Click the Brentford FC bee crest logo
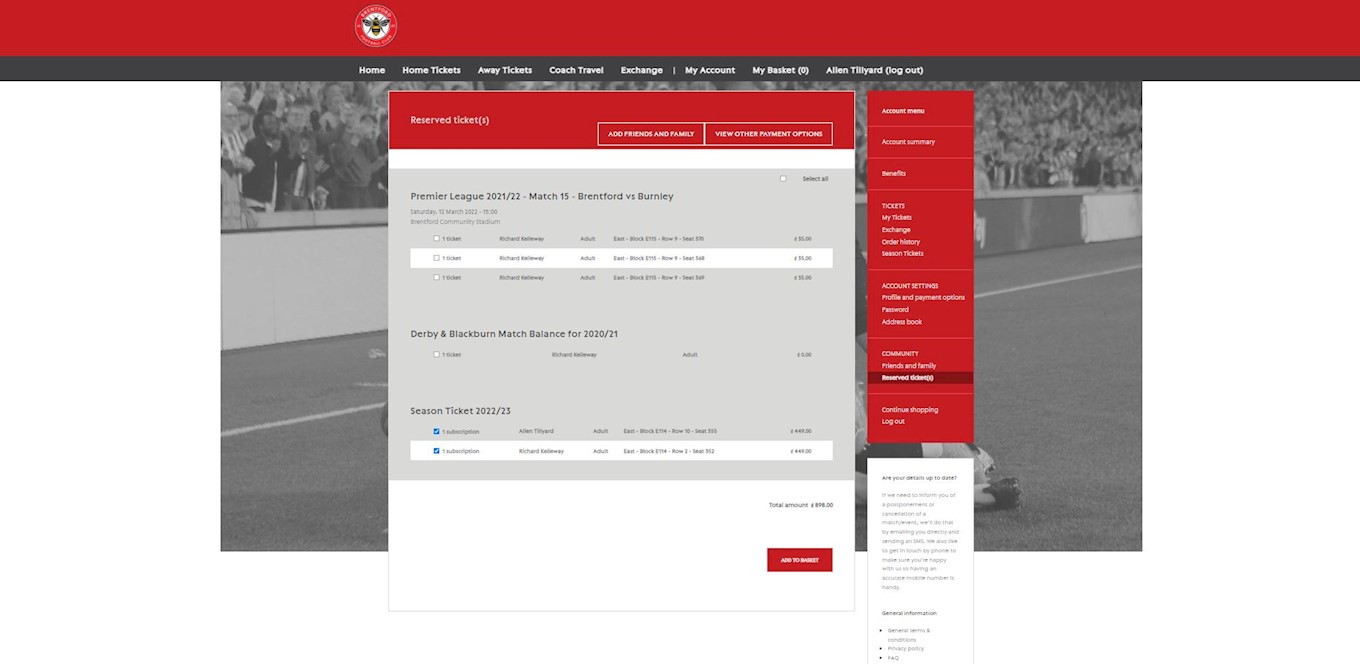 pos(376,27)
